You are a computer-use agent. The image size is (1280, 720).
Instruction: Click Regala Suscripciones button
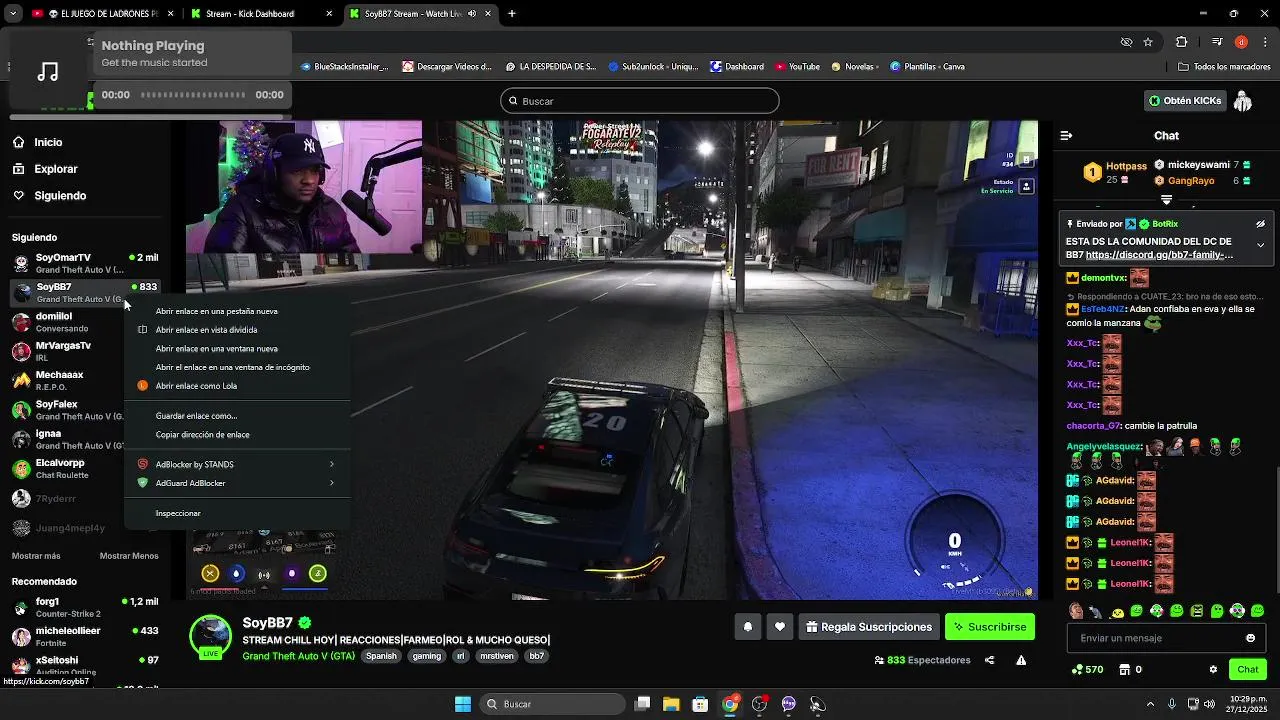868,627
